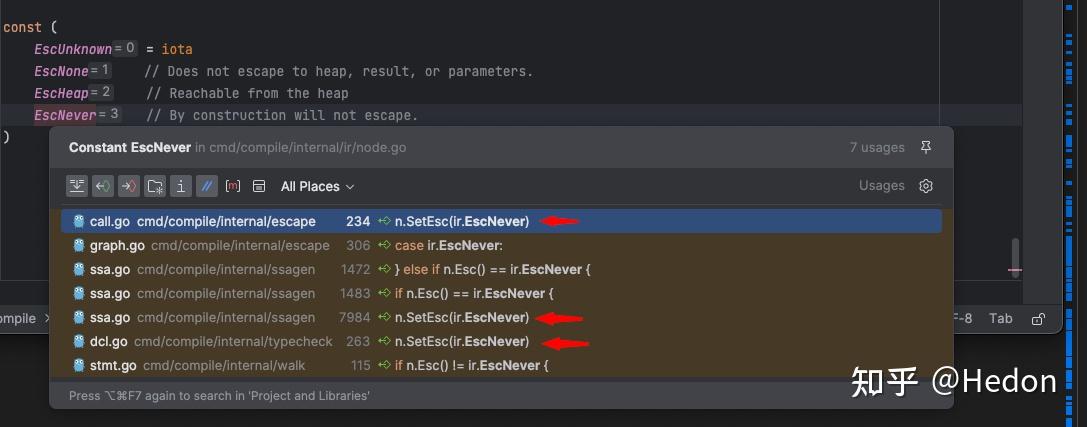The height and width of the screenshot is (427, 1087).
Task: Open usages settings gear
Action: coord(926,186)
